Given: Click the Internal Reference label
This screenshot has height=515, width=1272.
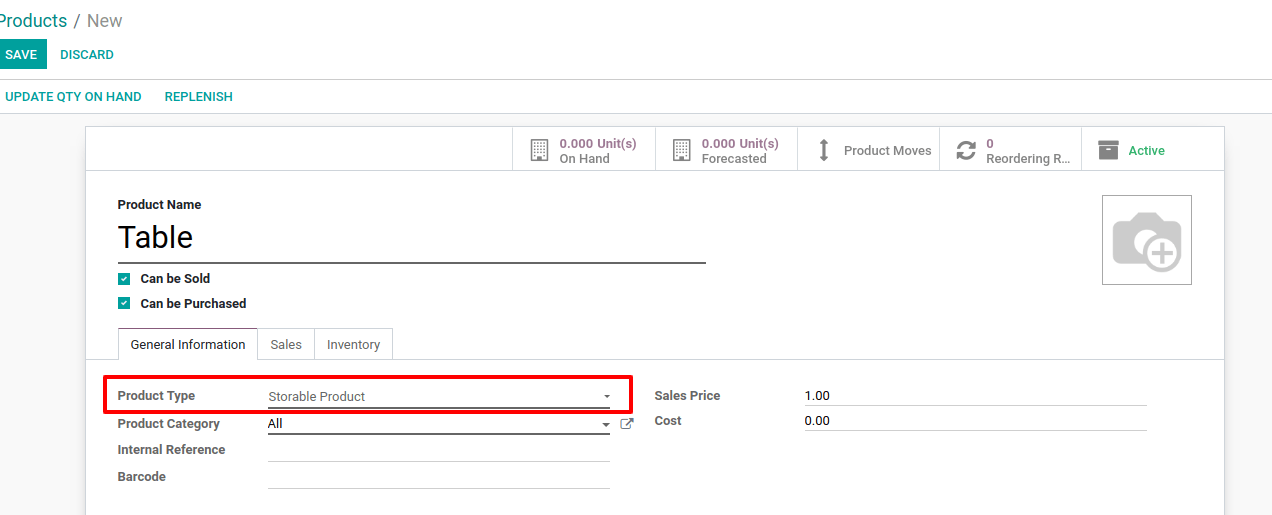Looking at the screenshot, I should [171, 450].
